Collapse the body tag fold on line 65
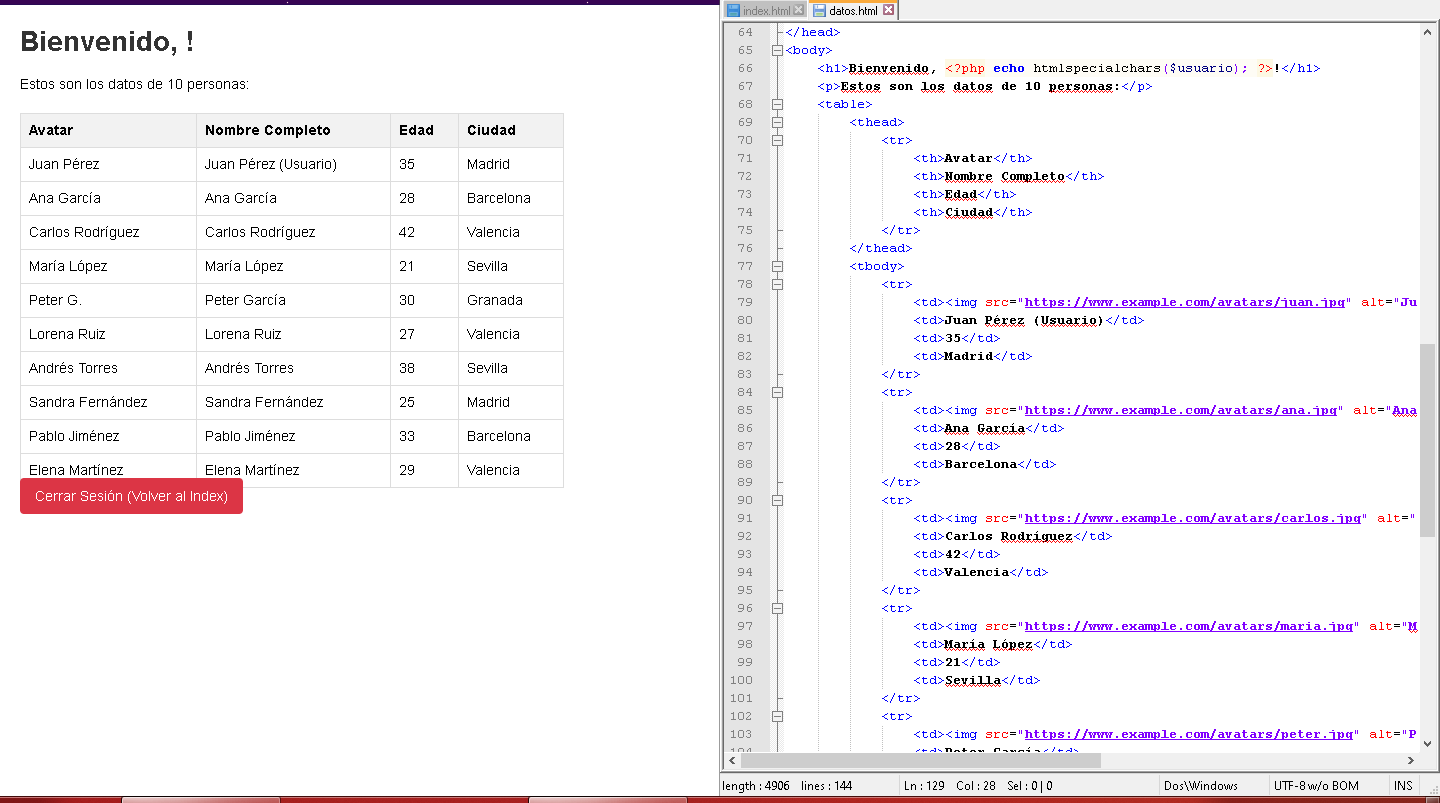Viewport: 1440px width, 803px height. click(777, 50)
